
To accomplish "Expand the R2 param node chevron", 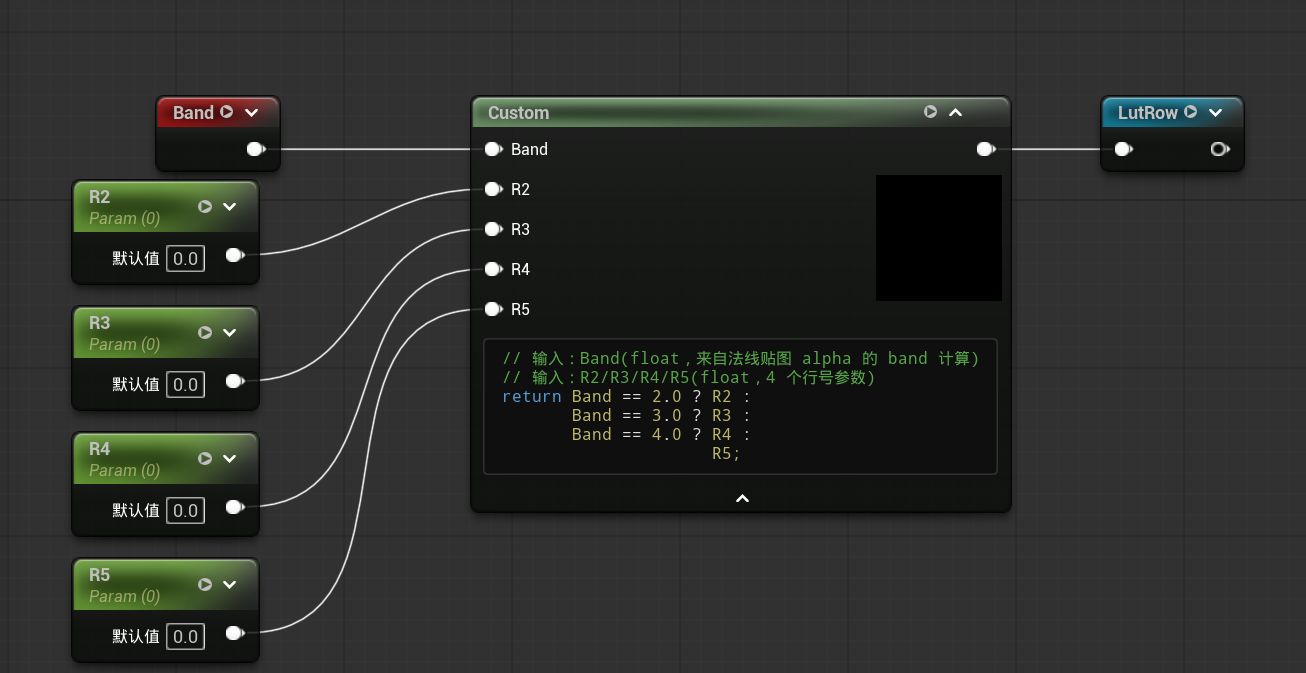I will click(x=229, y=207).
